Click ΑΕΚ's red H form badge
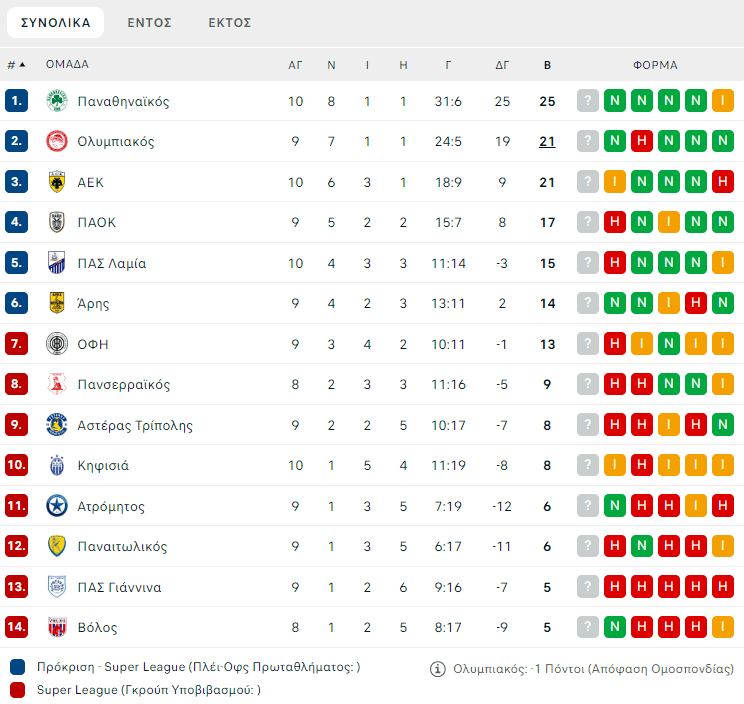 723,182
